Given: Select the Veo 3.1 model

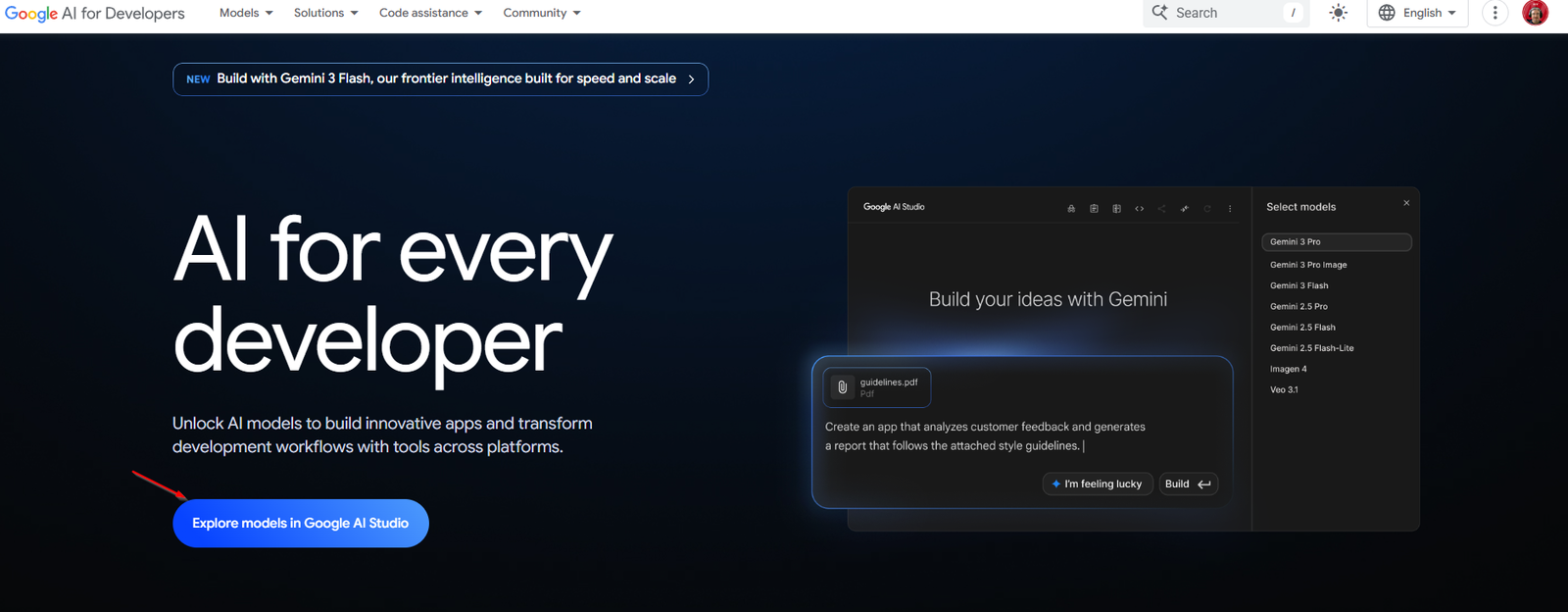Looking at the screenshot, I should point(1284,389).
